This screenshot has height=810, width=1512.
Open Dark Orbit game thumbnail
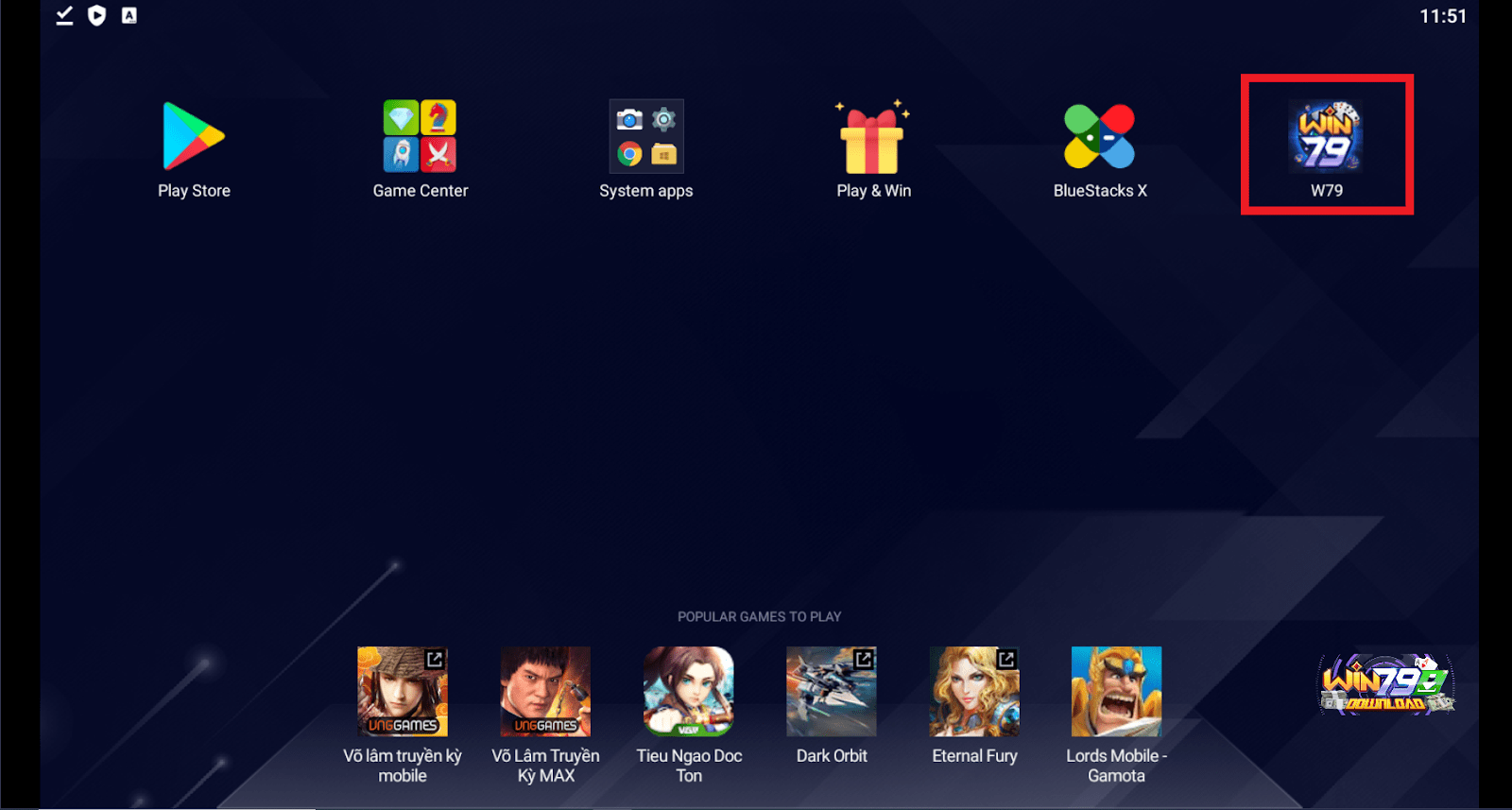click(x=832, y=692)
